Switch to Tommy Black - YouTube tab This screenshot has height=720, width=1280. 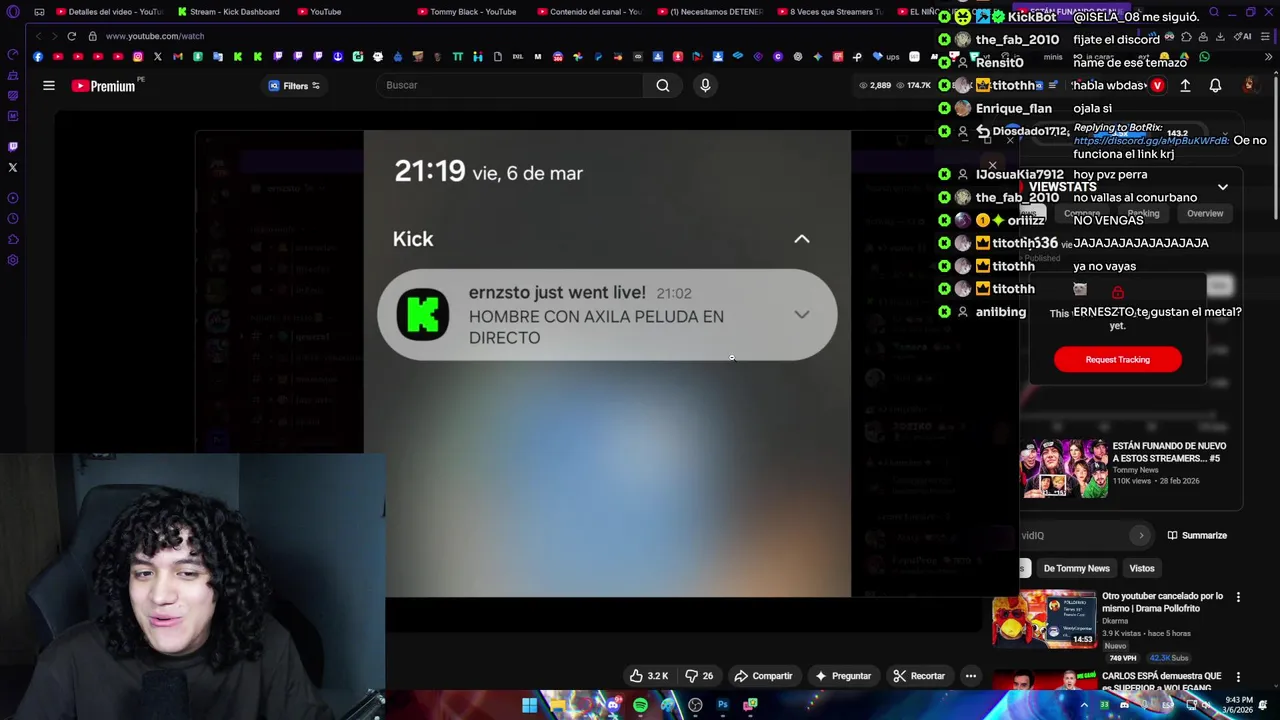466,12
